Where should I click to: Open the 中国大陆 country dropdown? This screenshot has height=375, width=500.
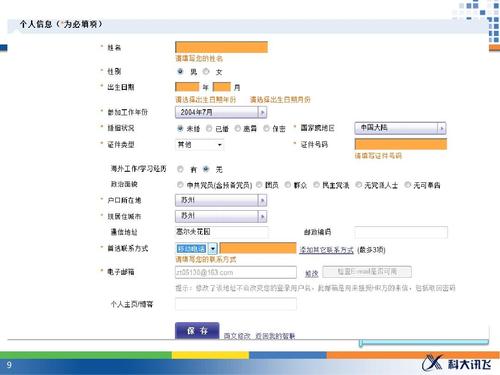point(400,128)
